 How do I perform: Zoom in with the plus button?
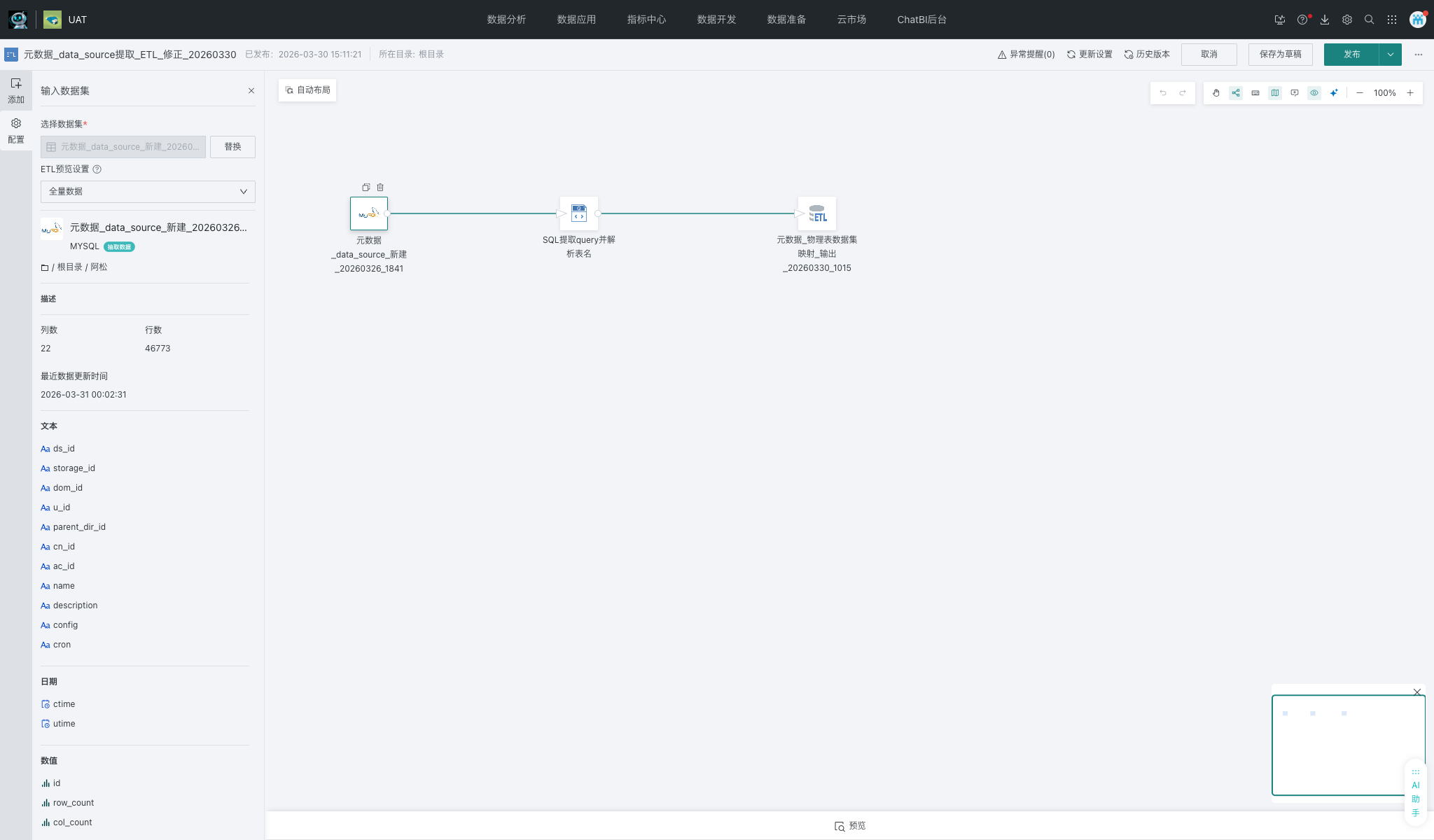pyautogui.click(x=1410, y=93)
